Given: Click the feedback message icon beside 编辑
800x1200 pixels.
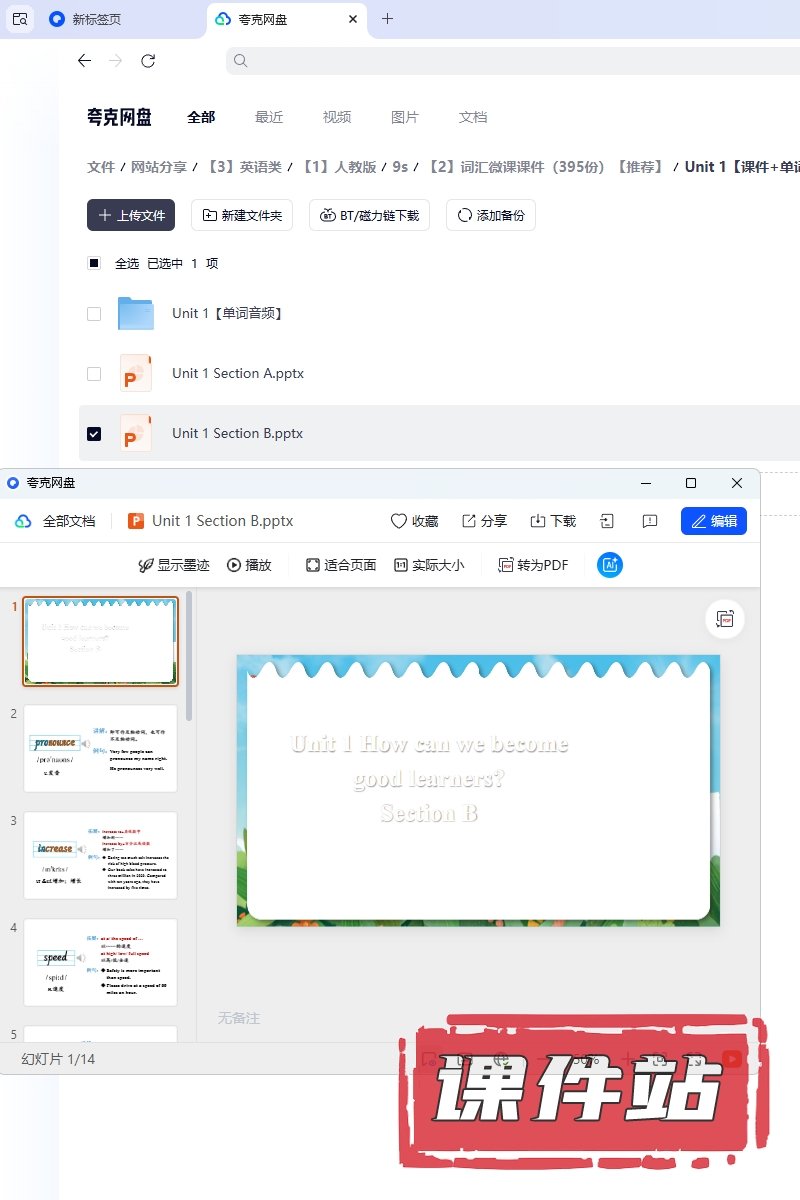Looking at the screenshot, I should (650, 521).
